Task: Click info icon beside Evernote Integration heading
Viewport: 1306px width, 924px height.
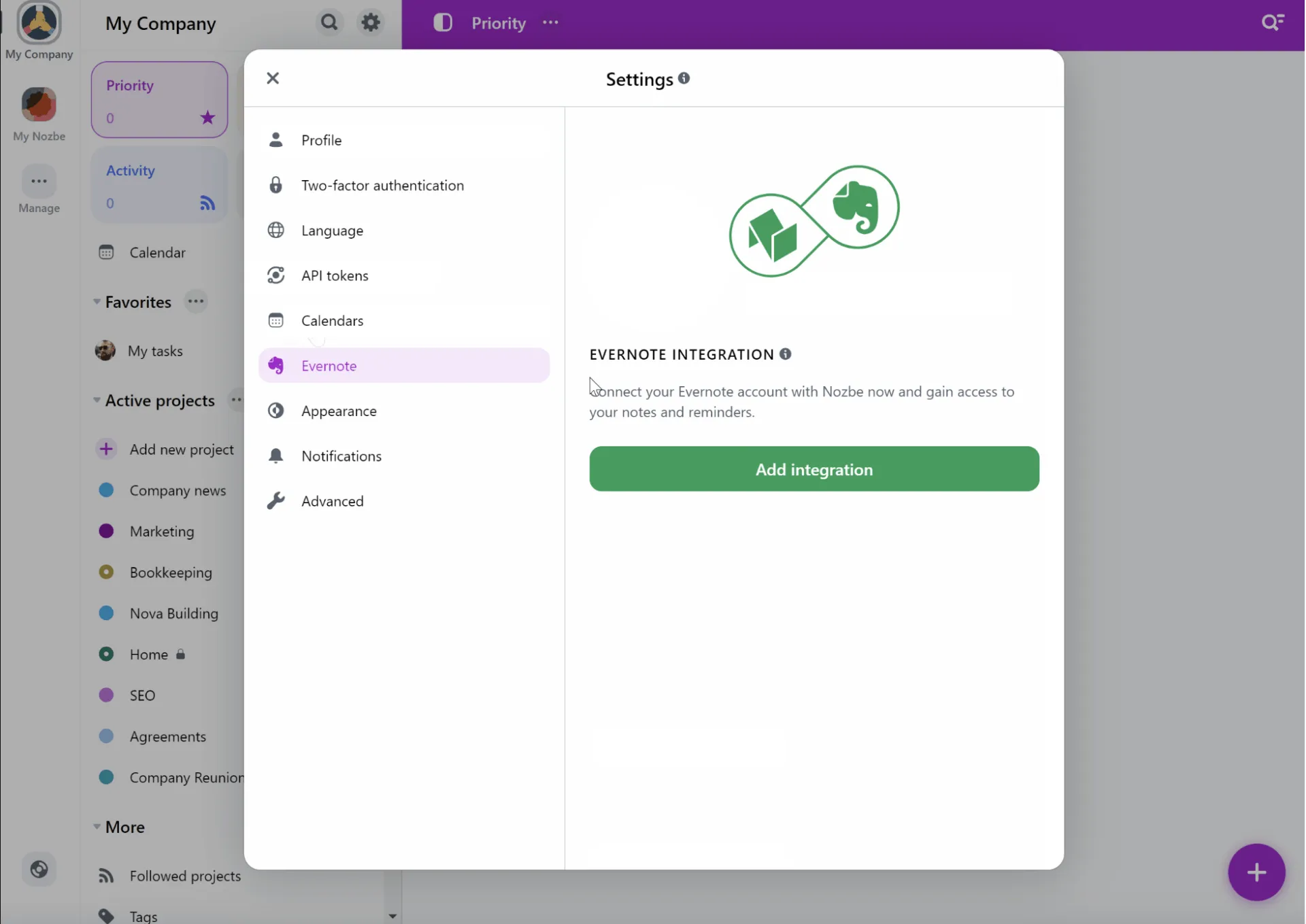Action: [786, 354]
